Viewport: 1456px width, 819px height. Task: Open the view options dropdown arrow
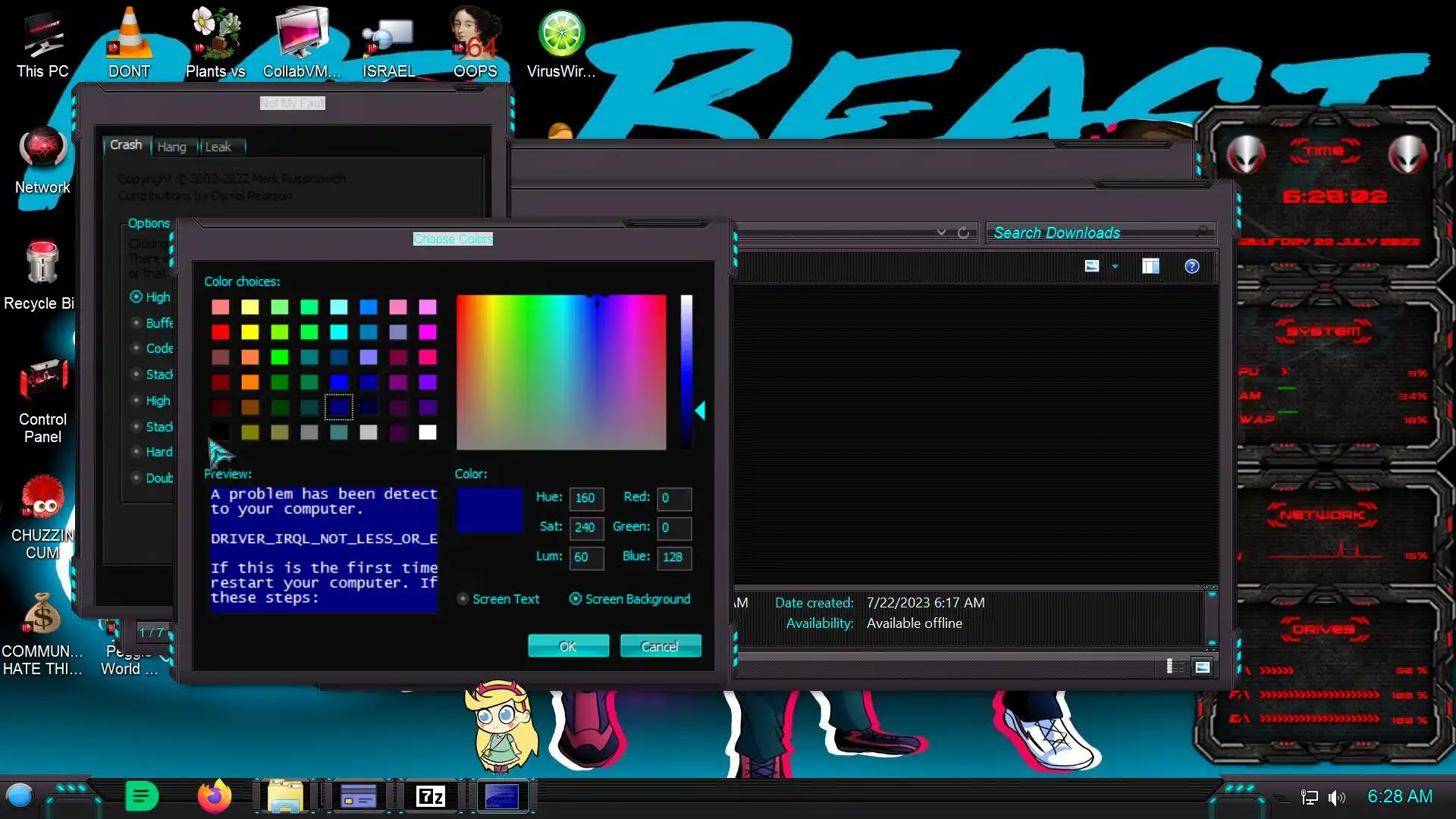pyautogui.click(x=1115, y=266)
